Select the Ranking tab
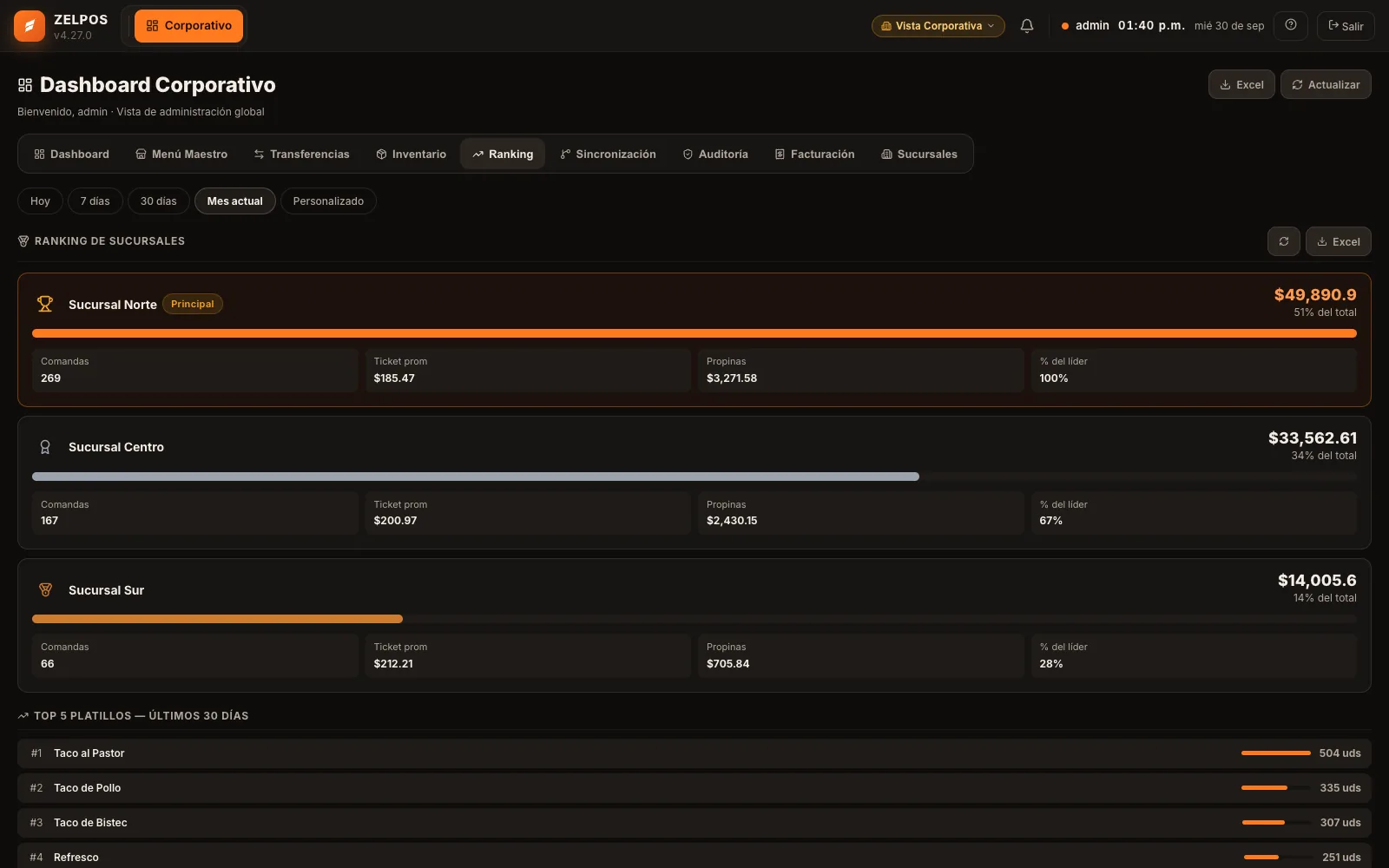The width and height of the screenshot is (1389, 868). coord(503,154)
